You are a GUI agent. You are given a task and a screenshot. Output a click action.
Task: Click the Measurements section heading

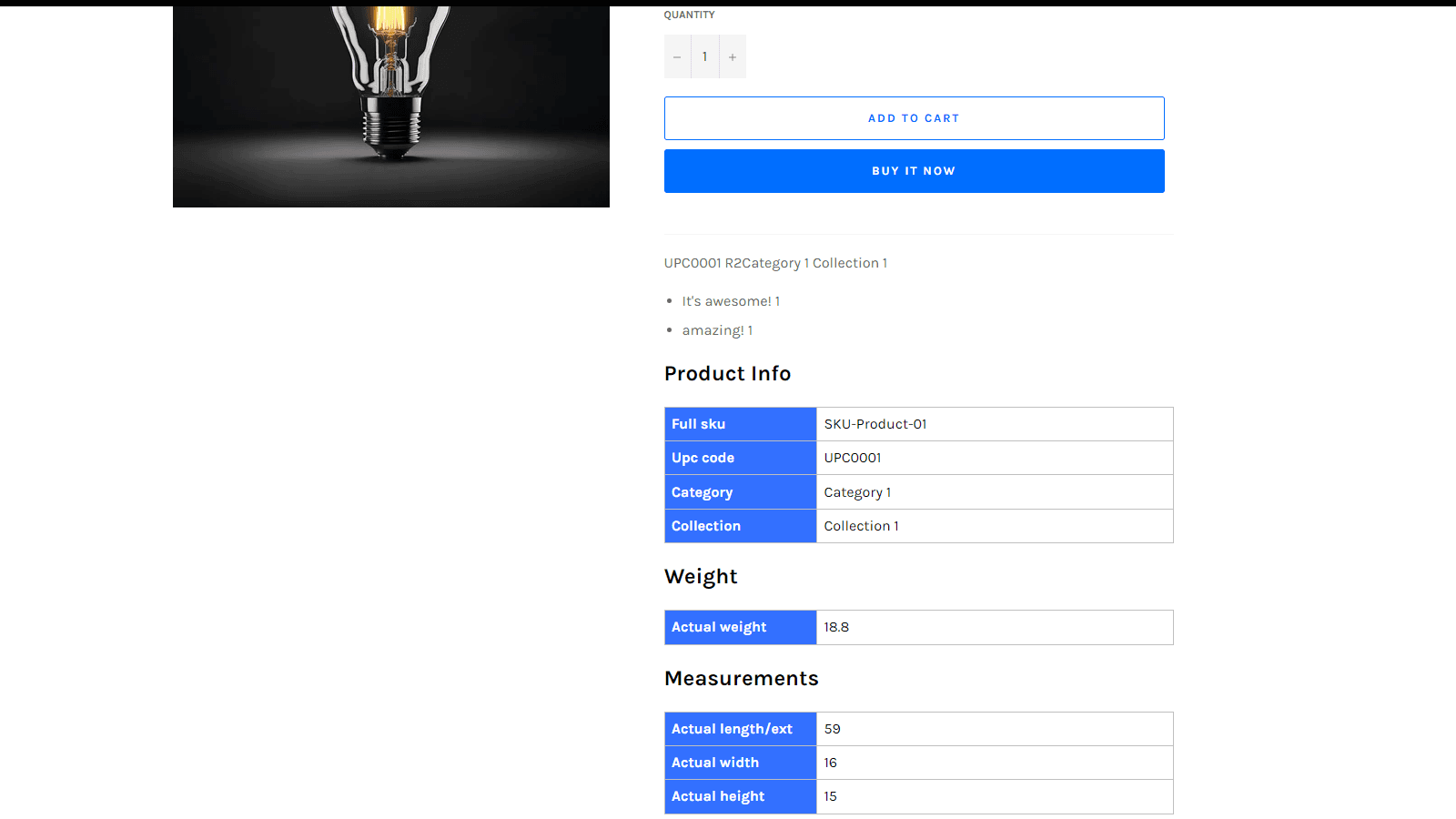(x=741, y=679)
